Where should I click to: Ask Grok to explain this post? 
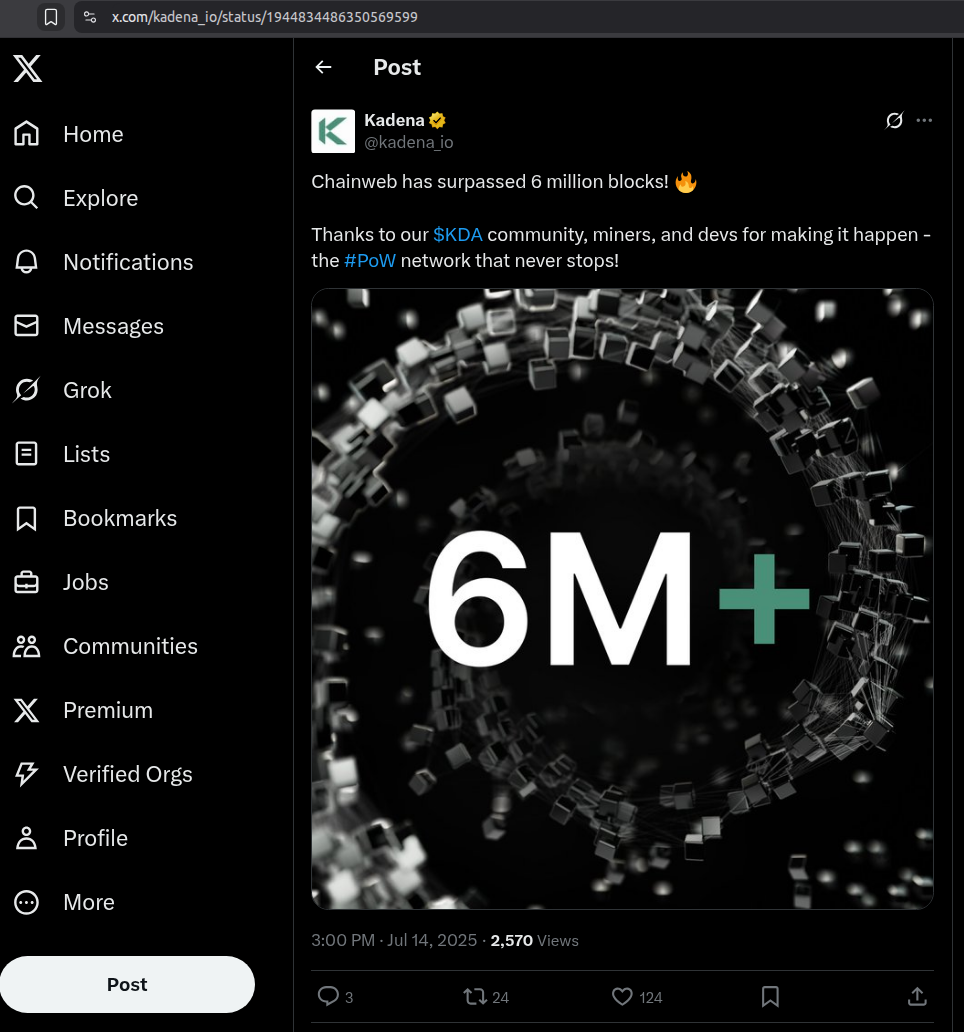click(x=894, y=120)
